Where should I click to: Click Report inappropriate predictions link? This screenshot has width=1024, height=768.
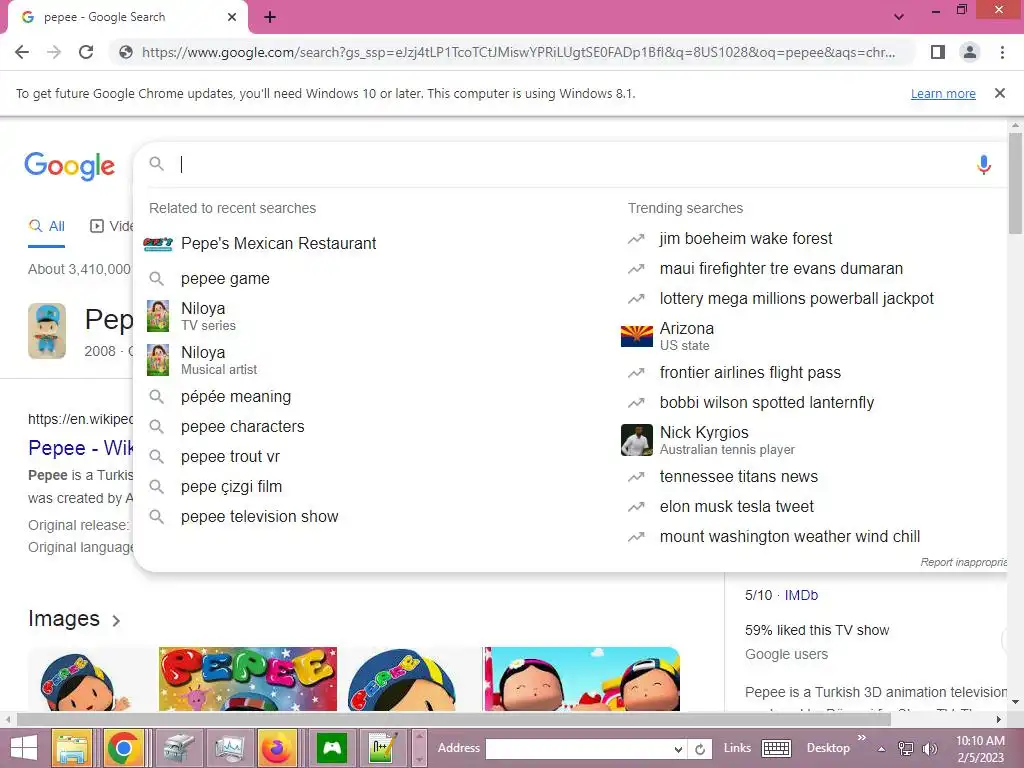[x=963, y=562]
